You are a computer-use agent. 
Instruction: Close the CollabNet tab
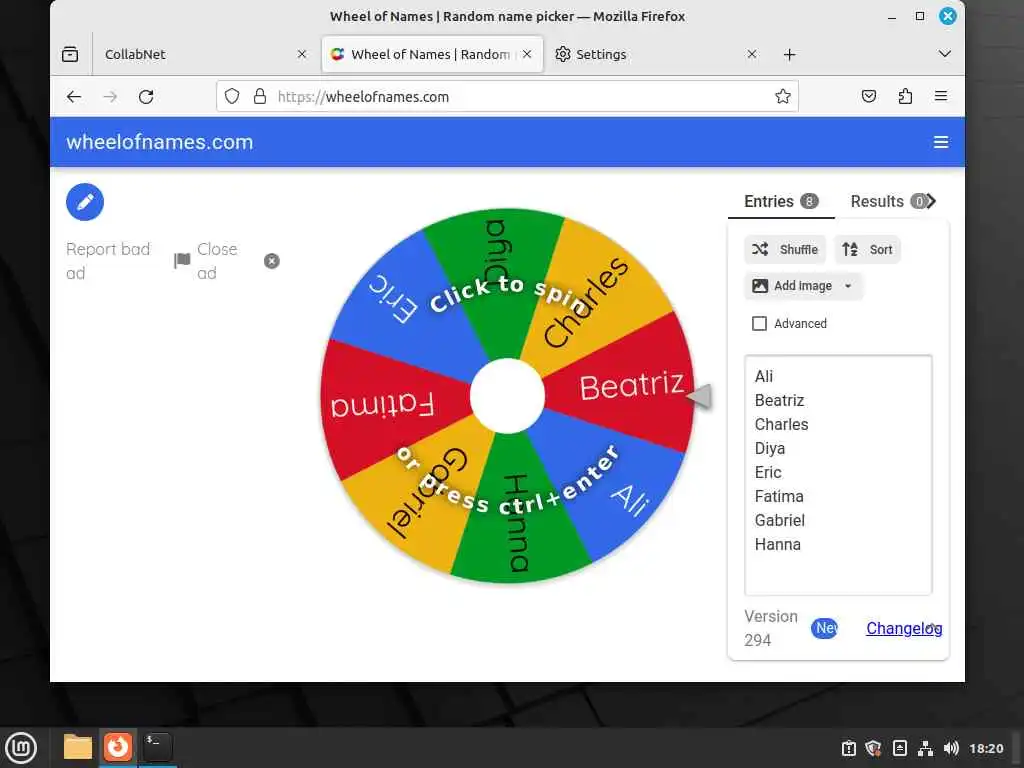302,54
